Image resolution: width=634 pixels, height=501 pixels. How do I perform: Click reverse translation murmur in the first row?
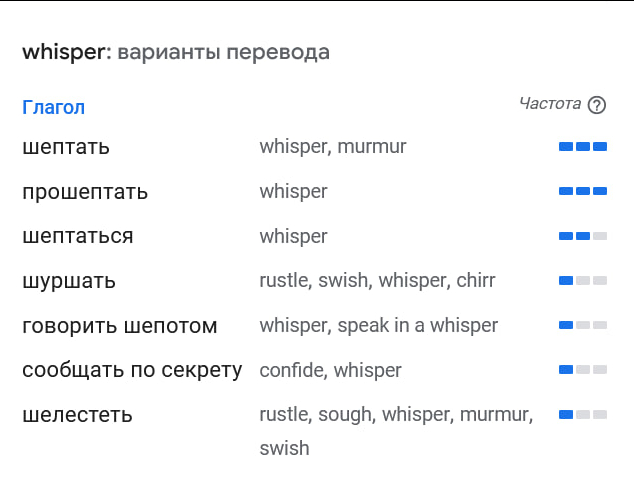(372, 146)
